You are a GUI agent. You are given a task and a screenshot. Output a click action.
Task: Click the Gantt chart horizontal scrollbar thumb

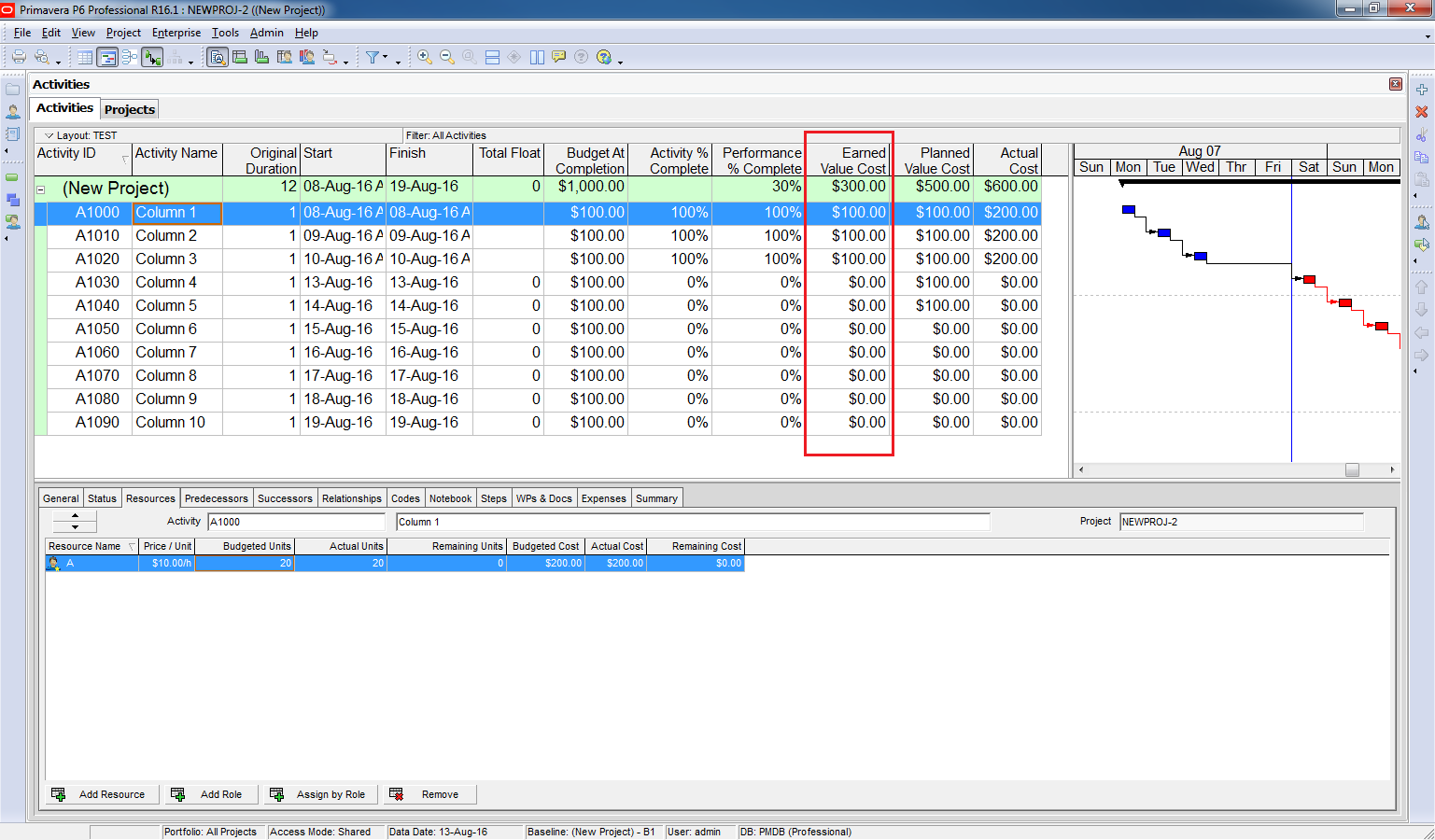[x=1351, y=470]
